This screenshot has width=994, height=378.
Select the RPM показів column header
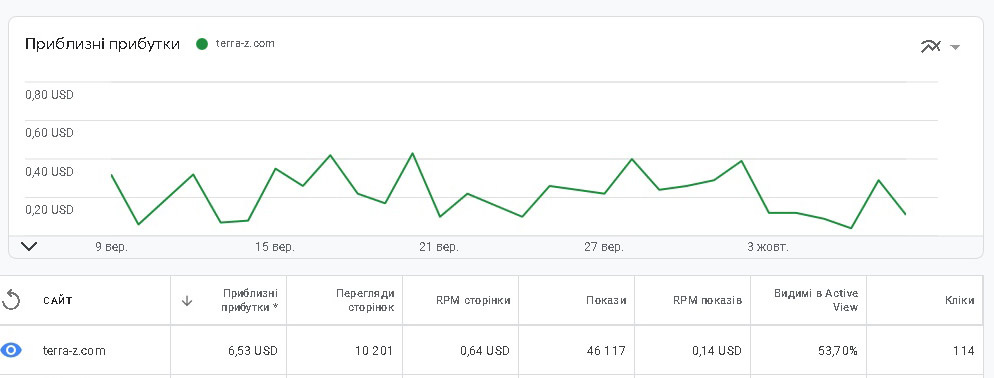point(707,300)
